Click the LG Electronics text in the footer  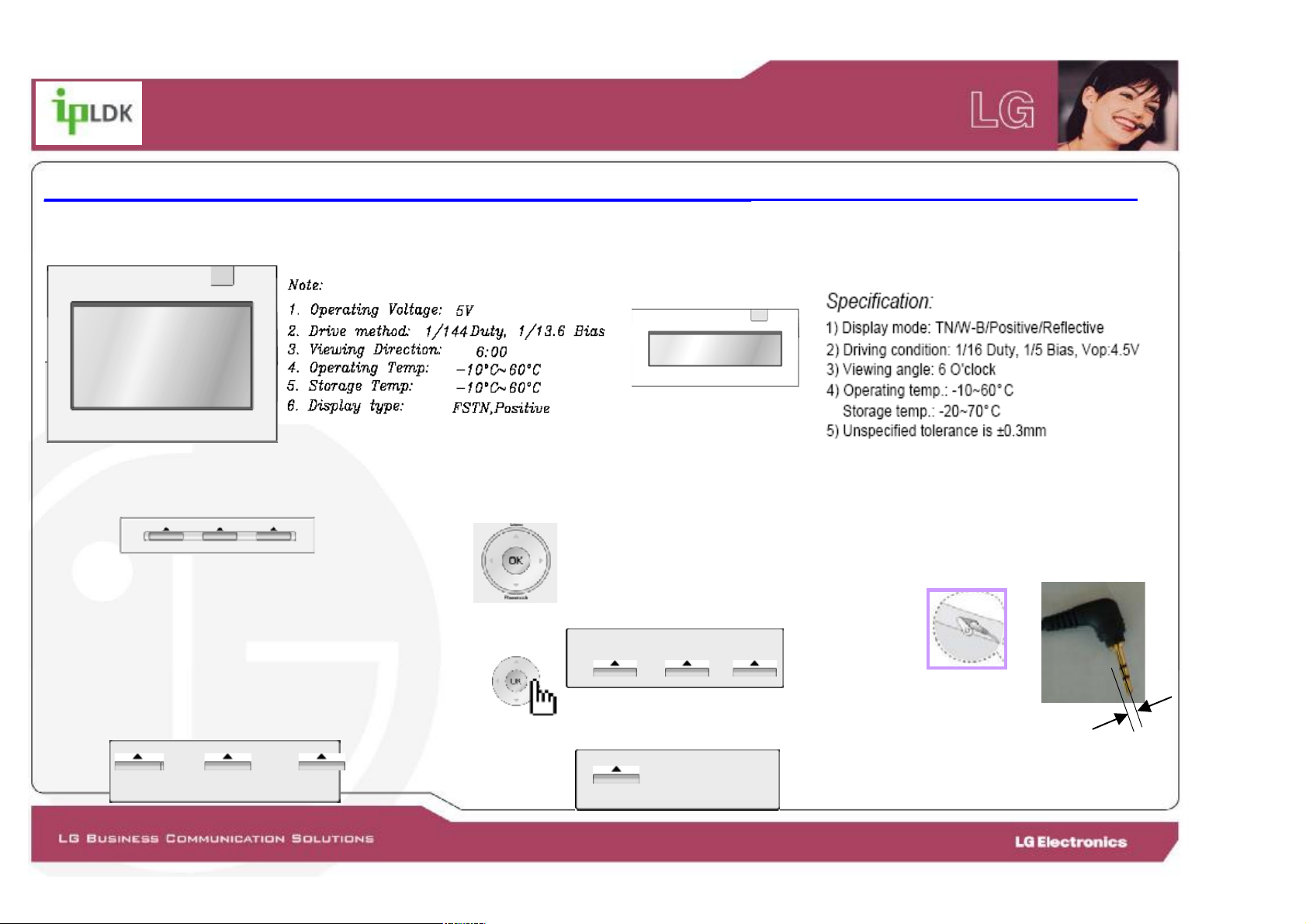pyautogui.click(x=1071, y=842)
